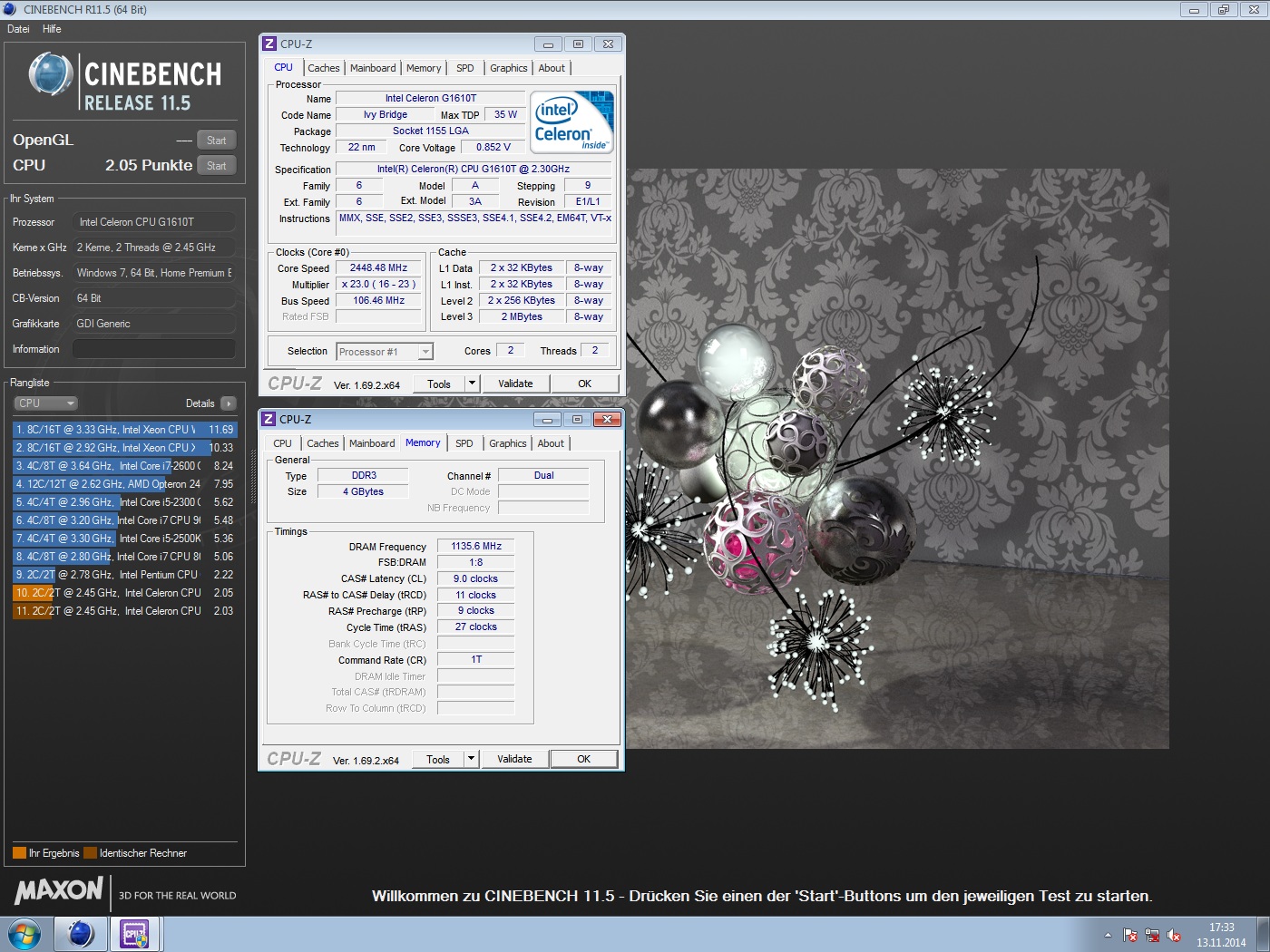Switch to Graphics tab in upper CPU-Z
The height and width of the screenshot is (952, 1270).
pyautogui.click(x=509, y=68)
